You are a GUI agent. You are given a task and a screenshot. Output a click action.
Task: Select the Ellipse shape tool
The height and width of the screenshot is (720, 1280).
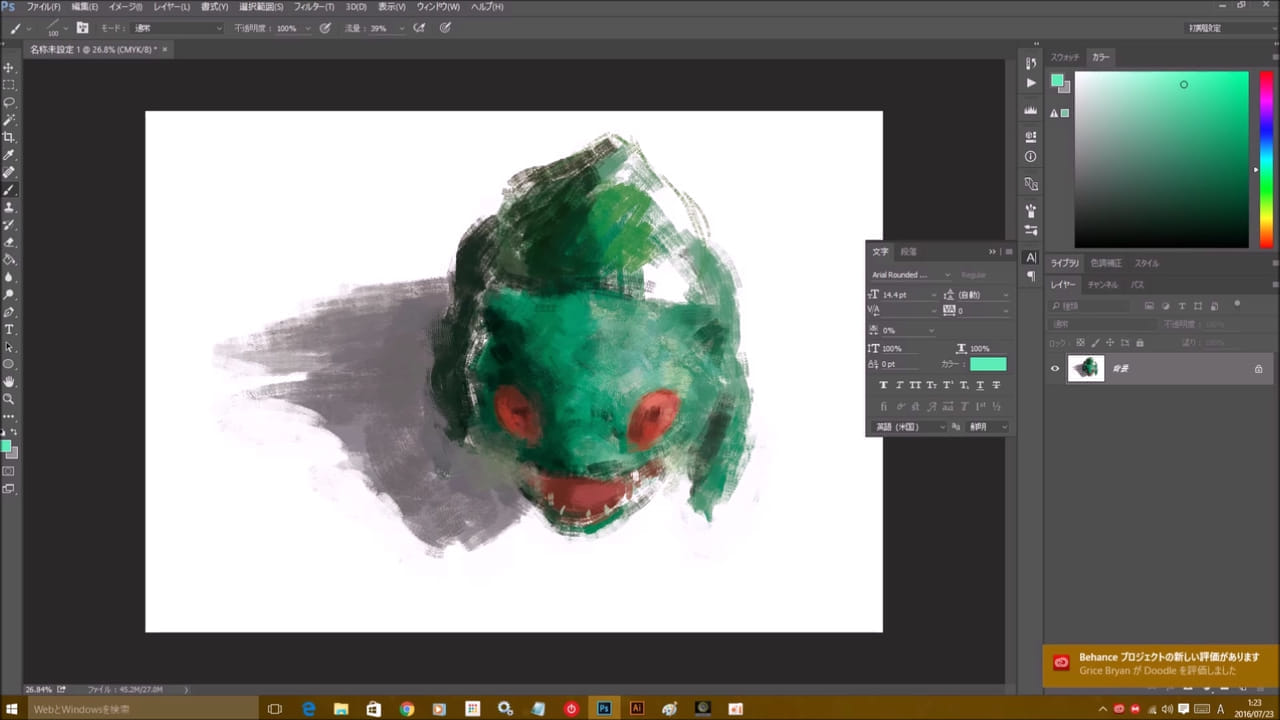point(9,364)
